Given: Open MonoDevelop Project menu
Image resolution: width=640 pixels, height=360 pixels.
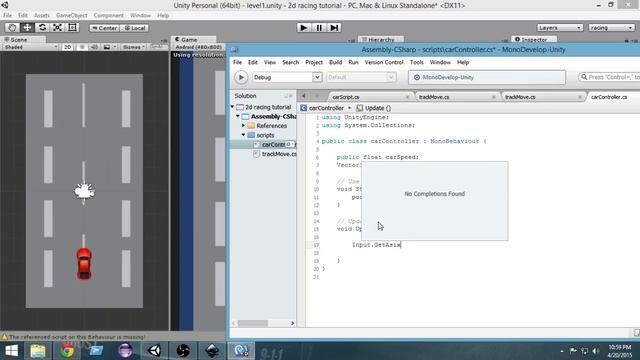Looking at the screenshot, I should click(314, 62).
